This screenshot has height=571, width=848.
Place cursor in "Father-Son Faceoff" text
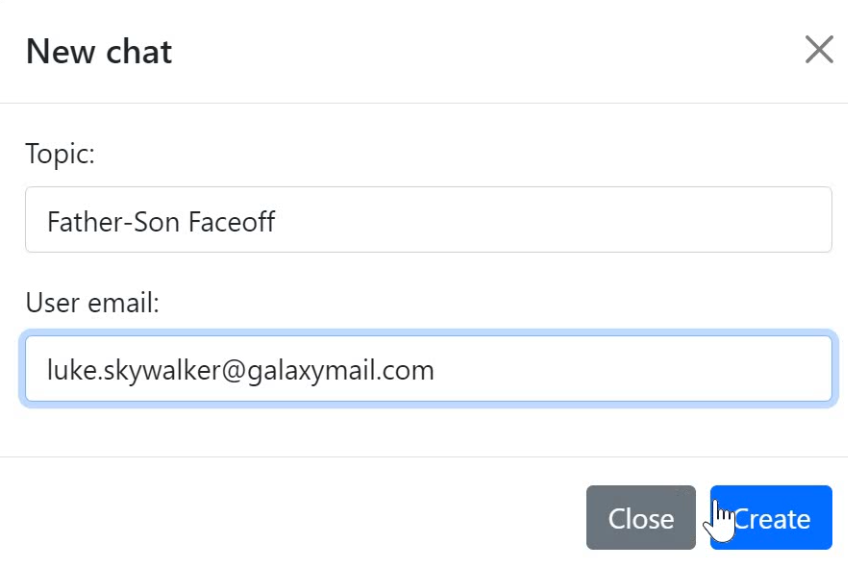click(160, 221)
